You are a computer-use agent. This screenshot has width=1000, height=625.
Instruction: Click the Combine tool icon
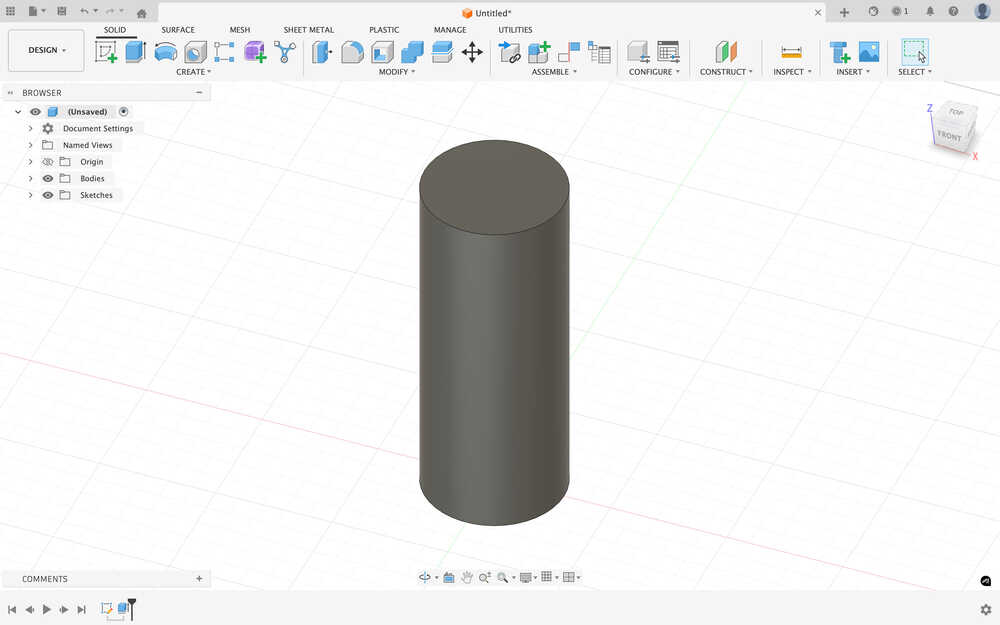(x=412, y=52)
